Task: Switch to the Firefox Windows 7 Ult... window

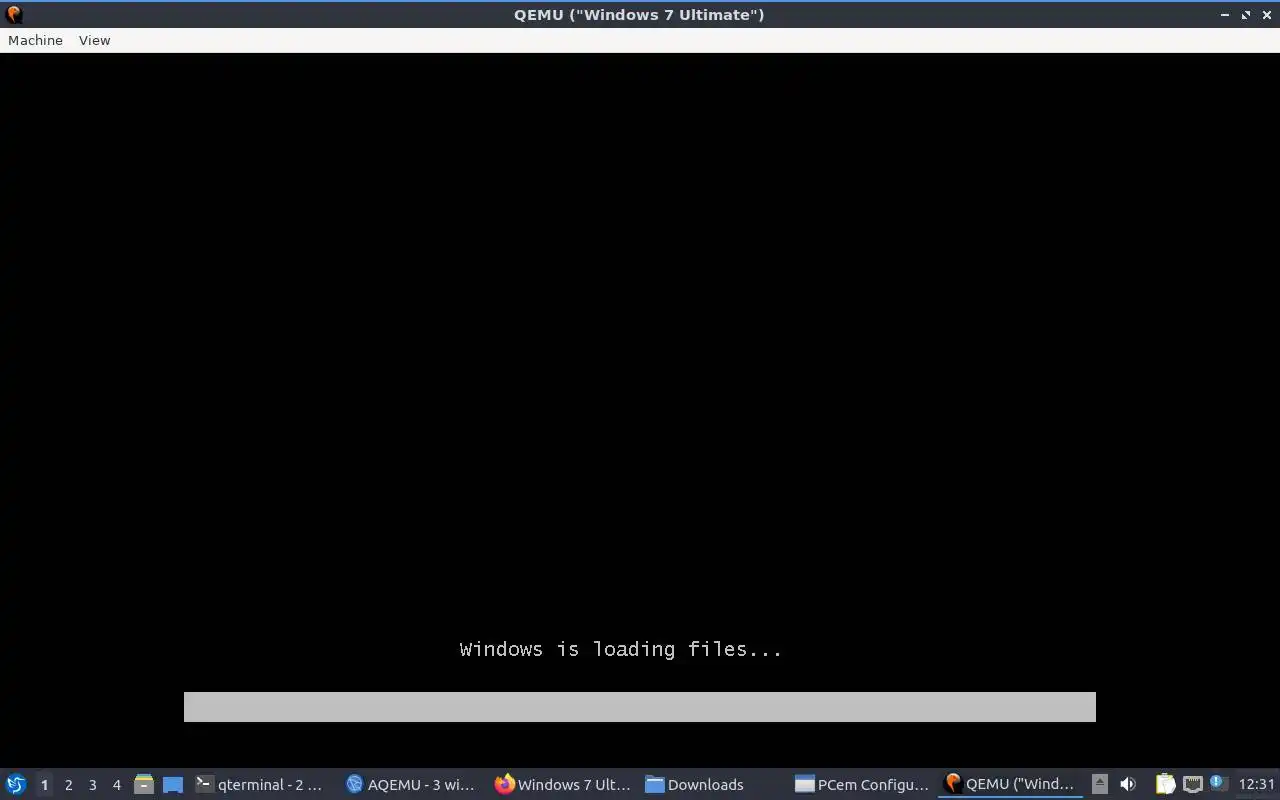Action: 562,784
